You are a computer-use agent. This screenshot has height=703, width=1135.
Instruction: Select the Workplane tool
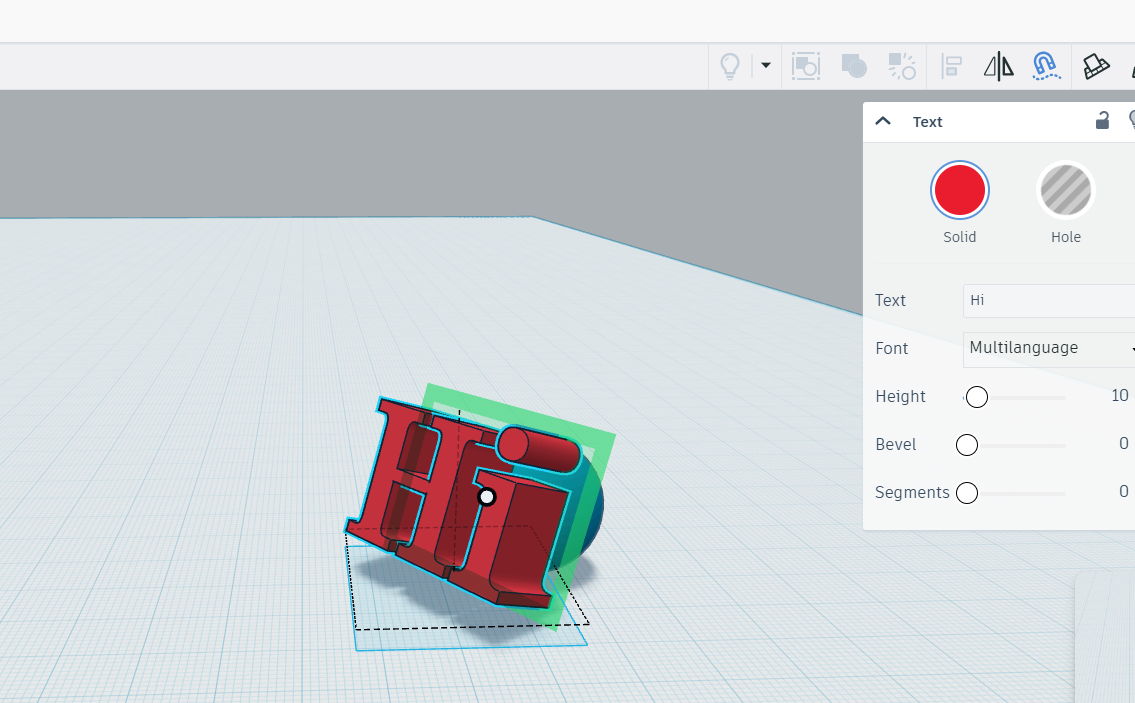click(1097, 66)
